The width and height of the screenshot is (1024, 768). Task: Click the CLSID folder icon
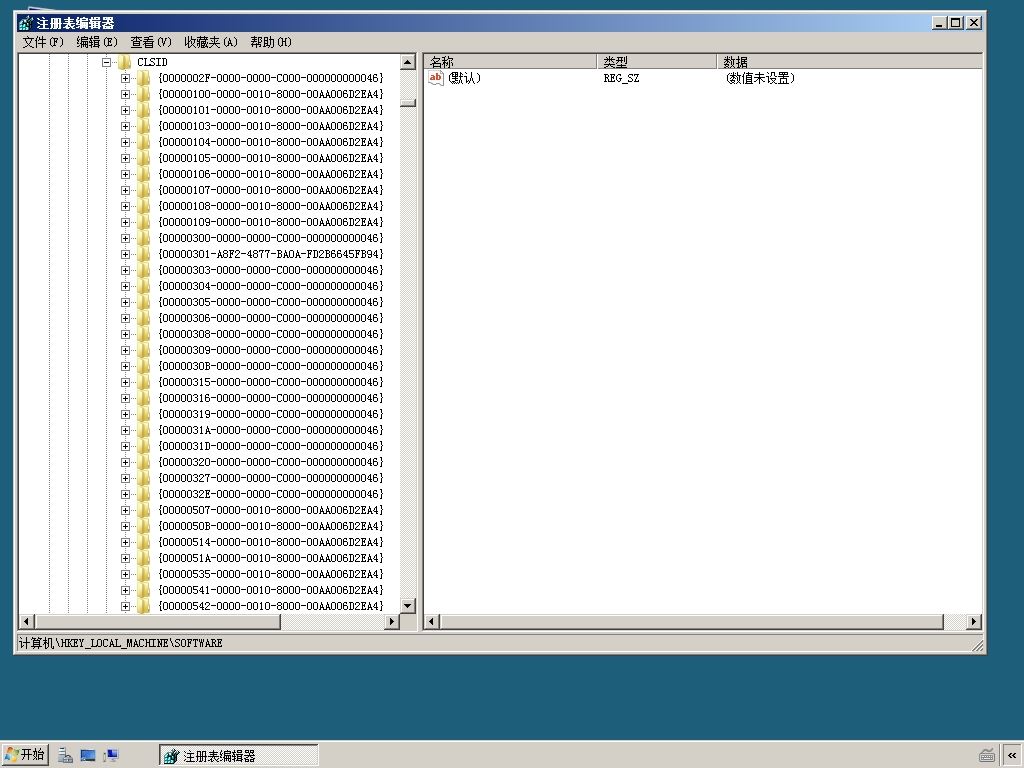click(x=124, y=62)
